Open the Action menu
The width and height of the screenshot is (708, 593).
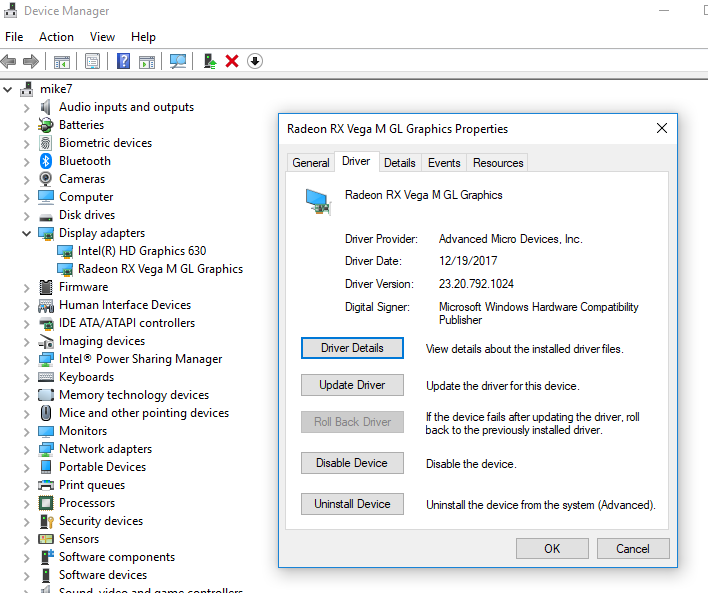point(56,37)
